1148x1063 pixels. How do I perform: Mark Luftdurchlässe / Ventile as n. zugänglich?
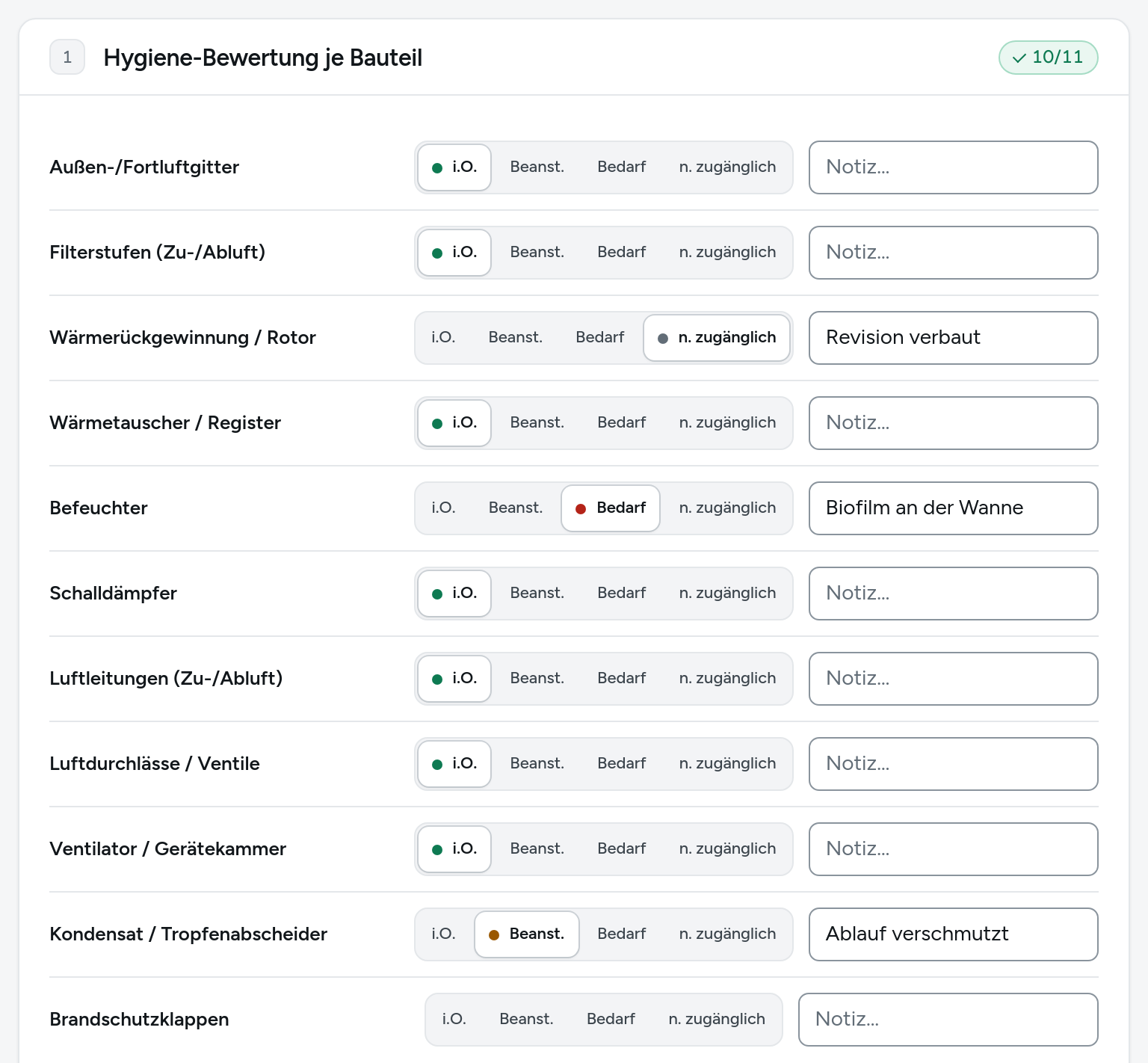[x=727, y=764]
